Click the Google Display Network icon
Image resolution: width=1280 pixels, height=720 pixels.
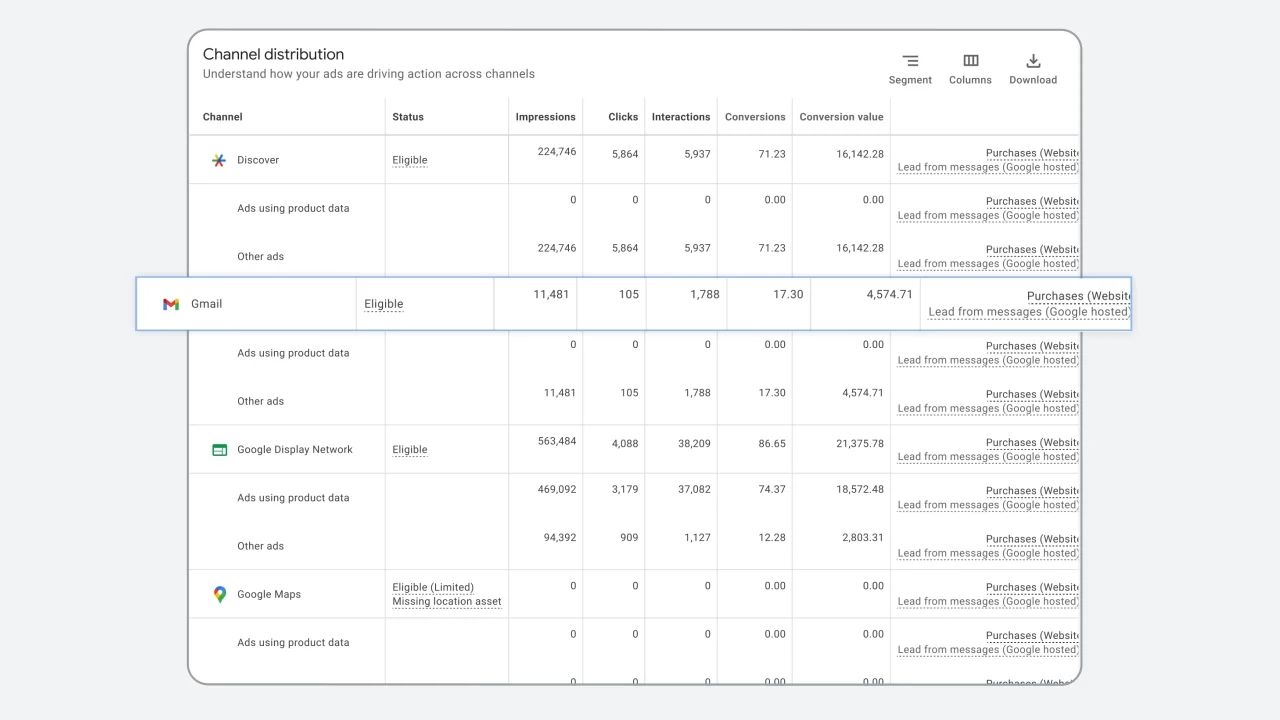pos(220,450)
